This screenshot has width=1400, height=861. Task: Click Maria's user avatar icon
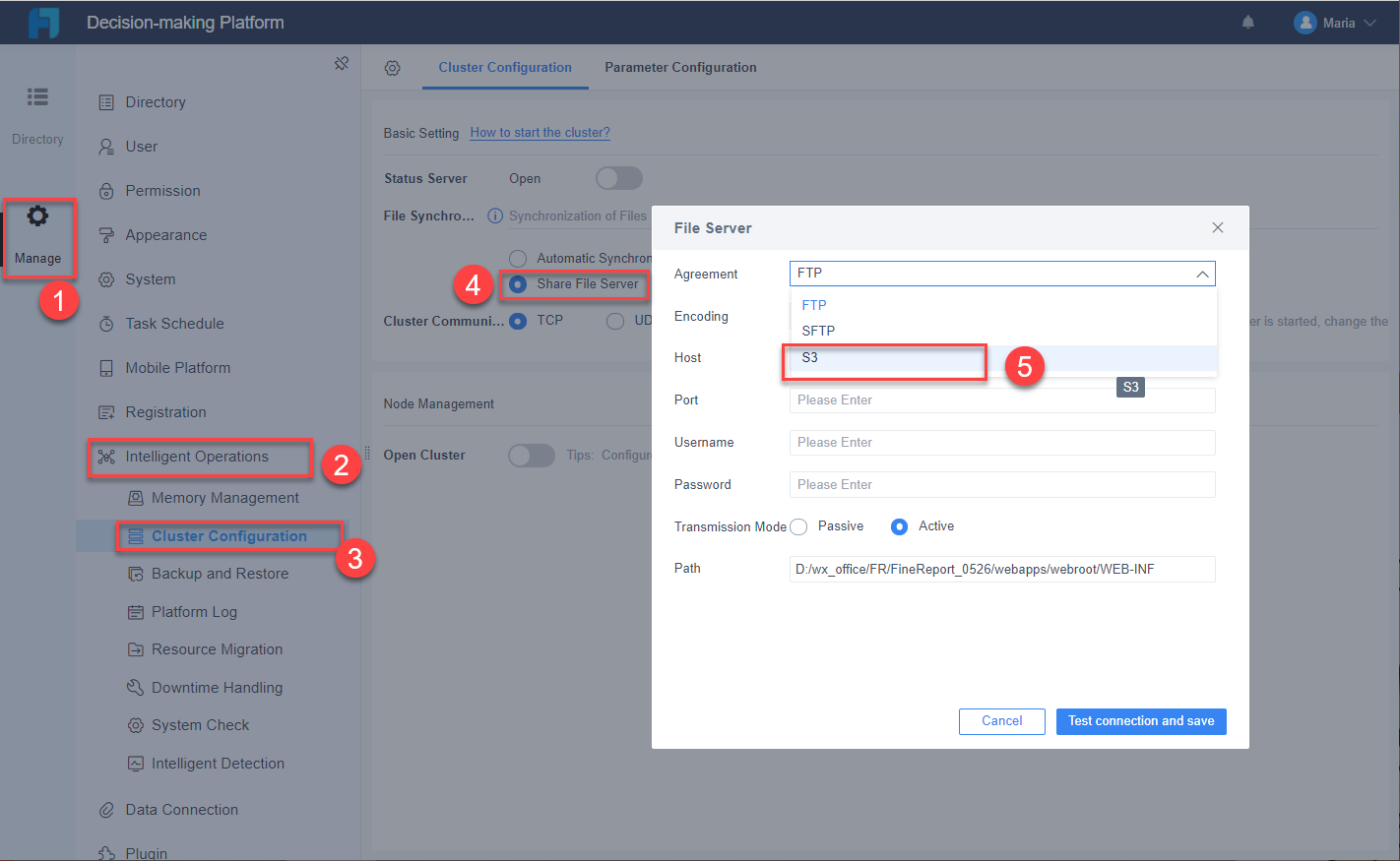[x=1305, y=23]
